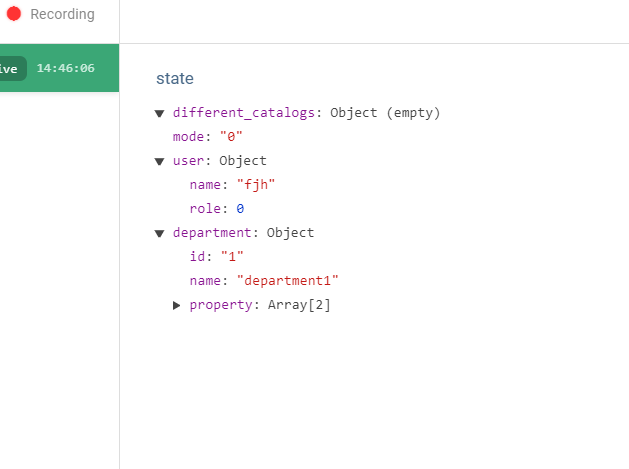This screenshot has width=629, height=469.
Task: Select the property key
Action: tap(221, 305)
